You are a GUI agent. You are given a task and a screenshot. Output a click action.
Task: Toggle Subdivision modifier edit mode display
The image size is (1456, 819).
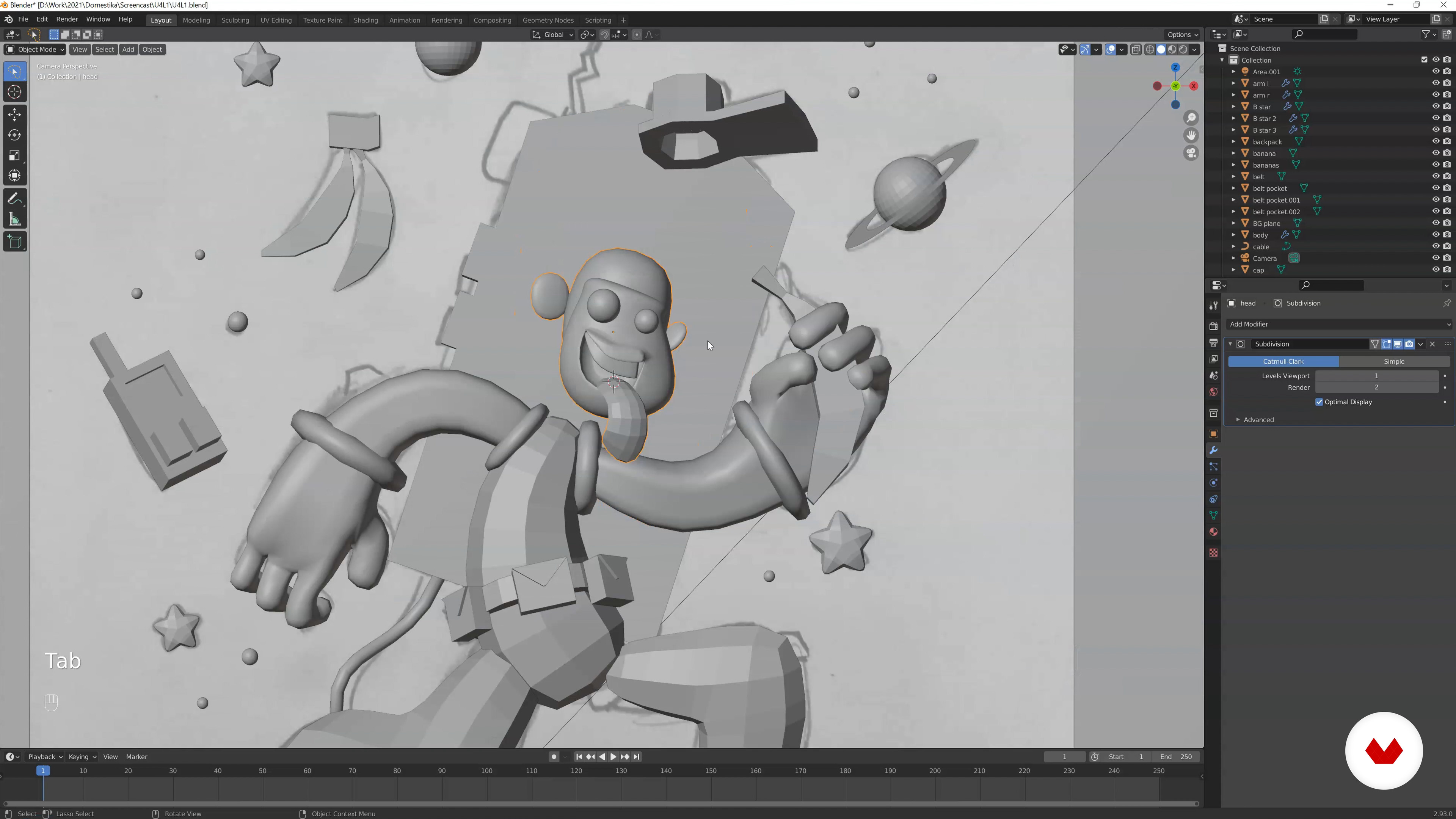pos(1386,344)
